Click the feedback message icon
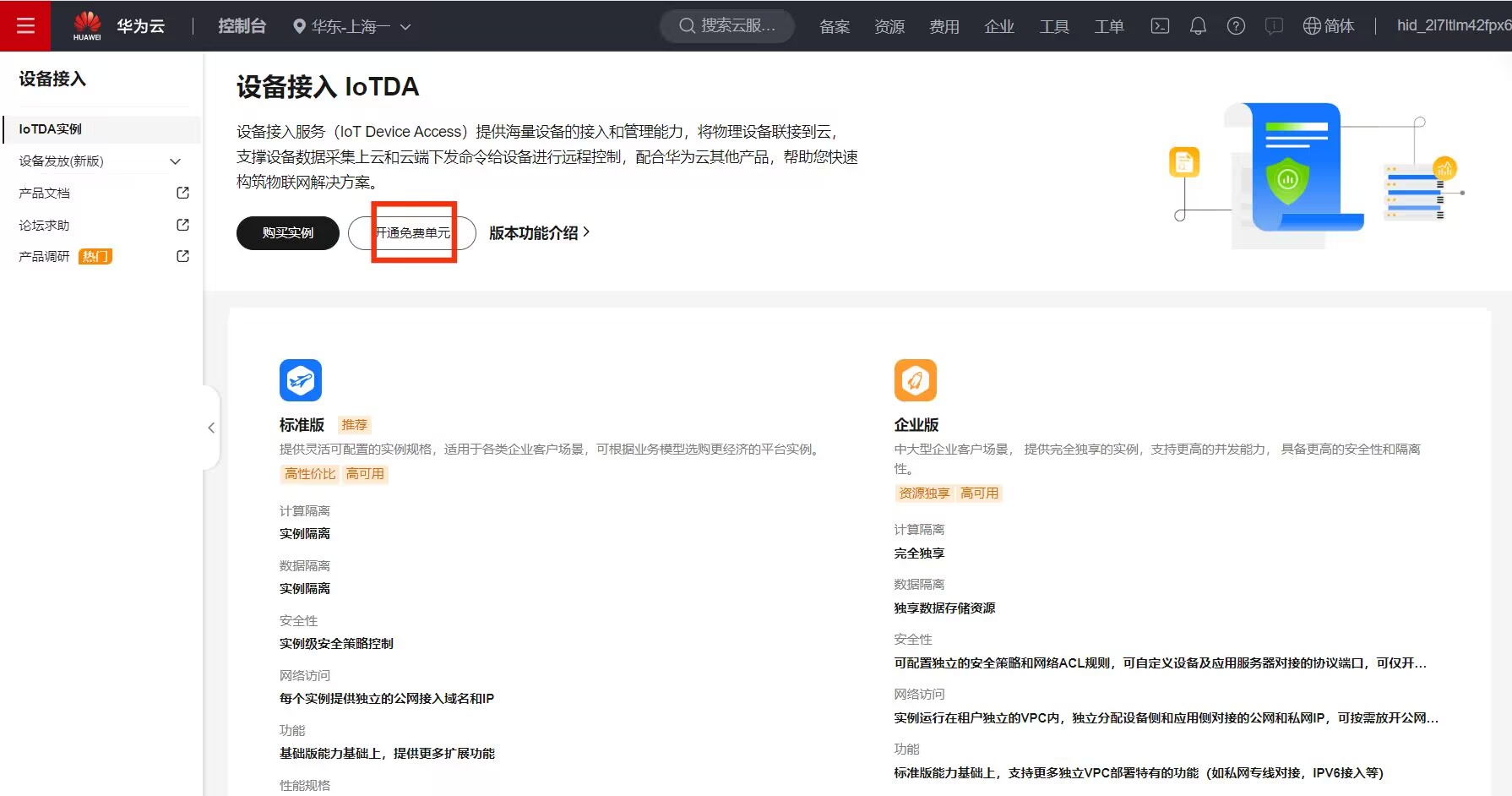The image size is (1512, 796). tap(1274, 26)
